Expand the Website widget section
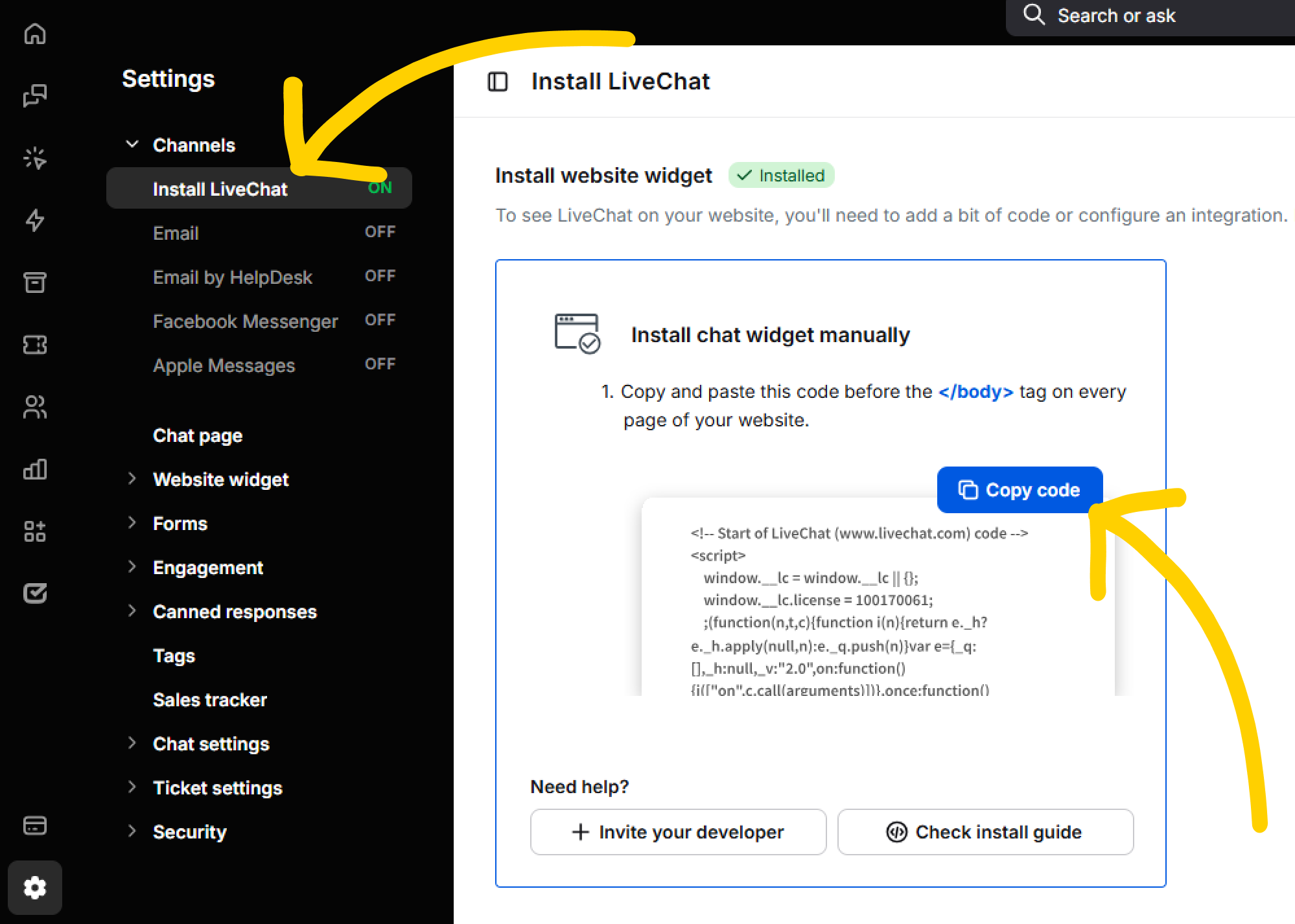The width and height of the screenshot is (1295, 924). point(132,479)
